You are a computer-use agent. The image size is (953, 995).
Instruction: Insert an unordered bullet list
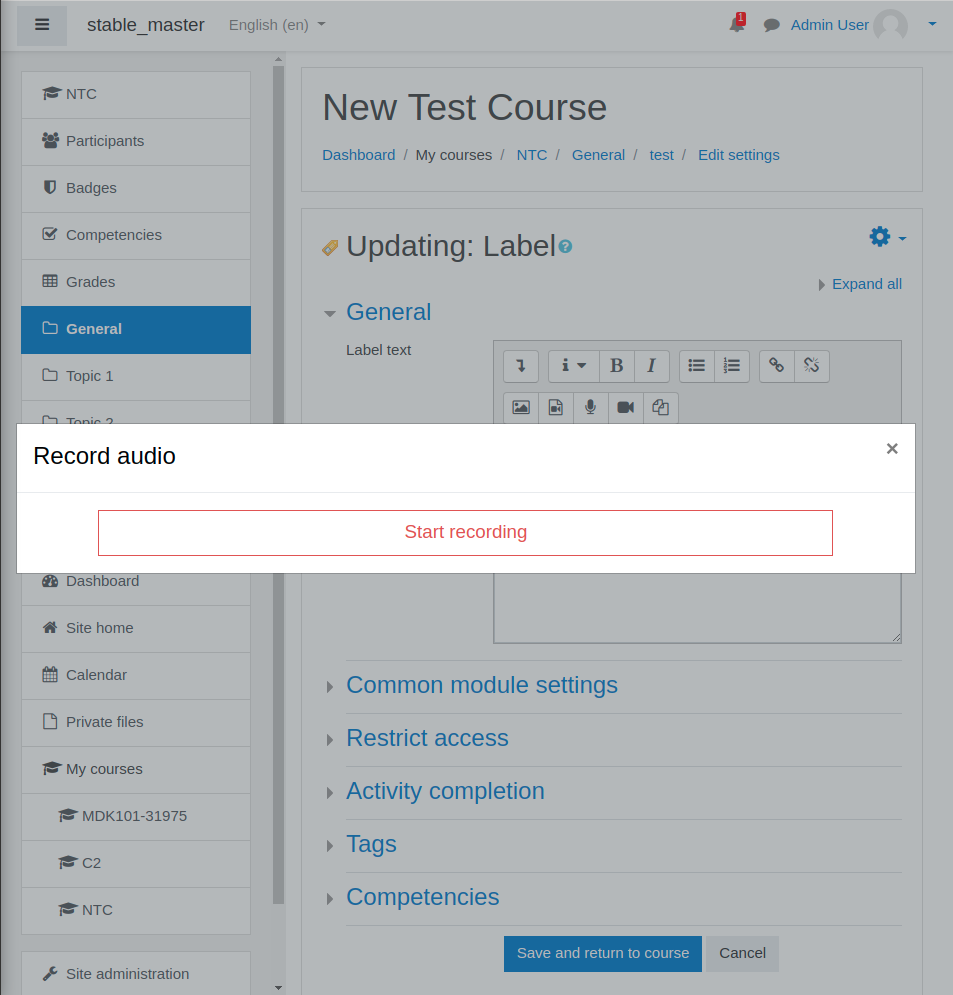point(697,366)
